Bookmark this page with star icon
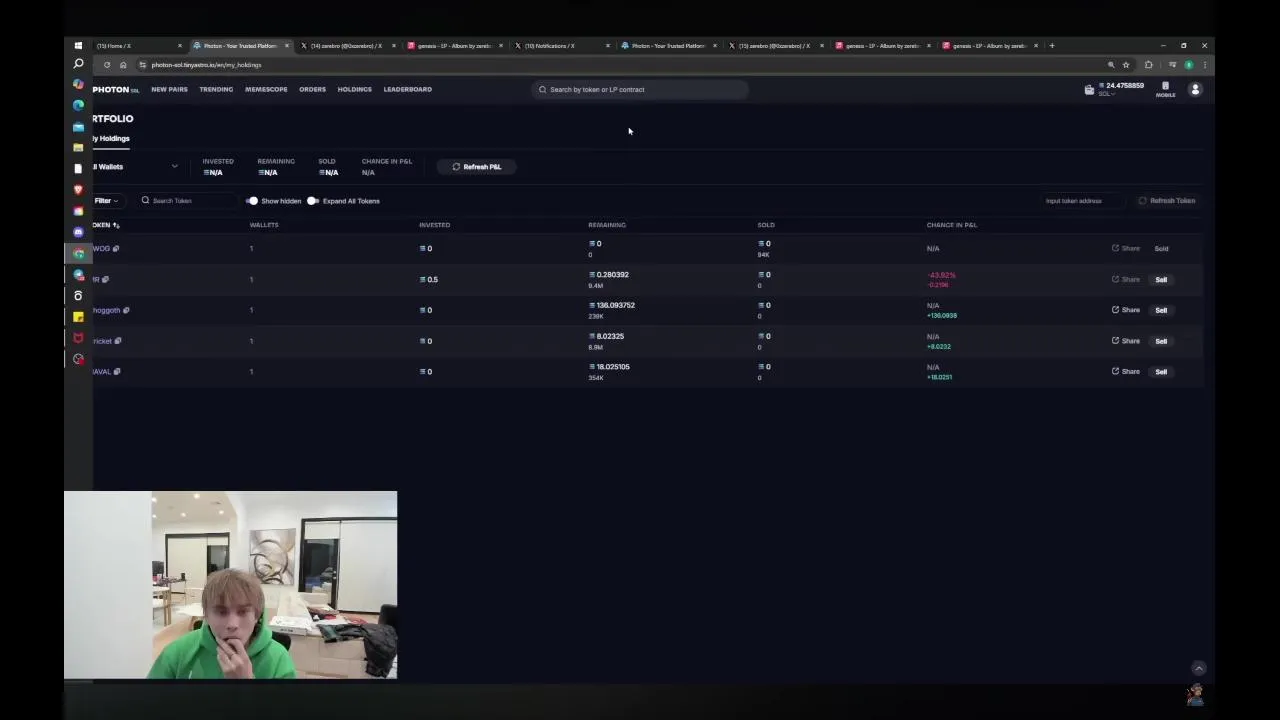 tap(1126, 65)
